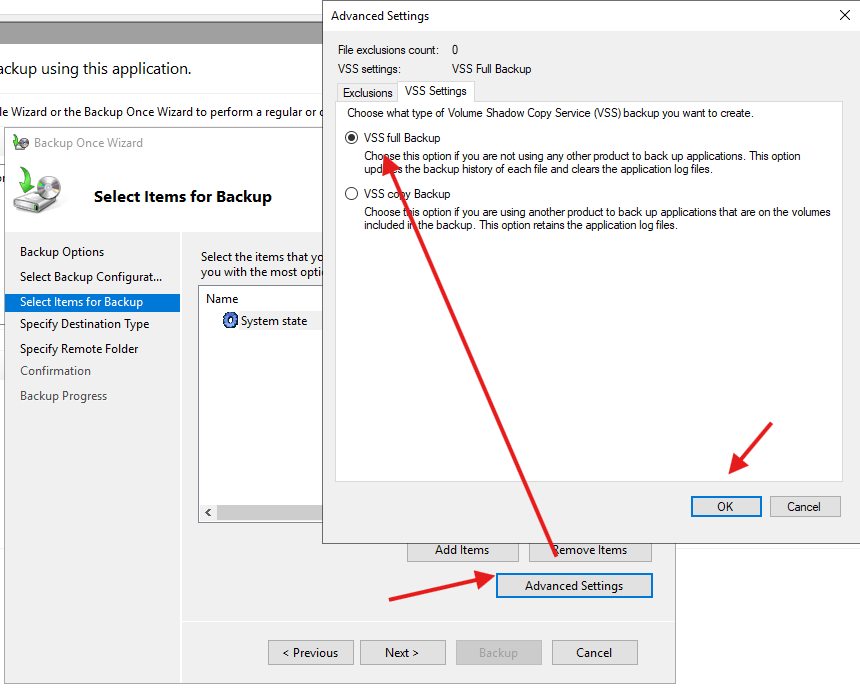This screenshot has height=700, width=860.
Task: Choose the VSS copy Backup option
Action: pos(351,194)
